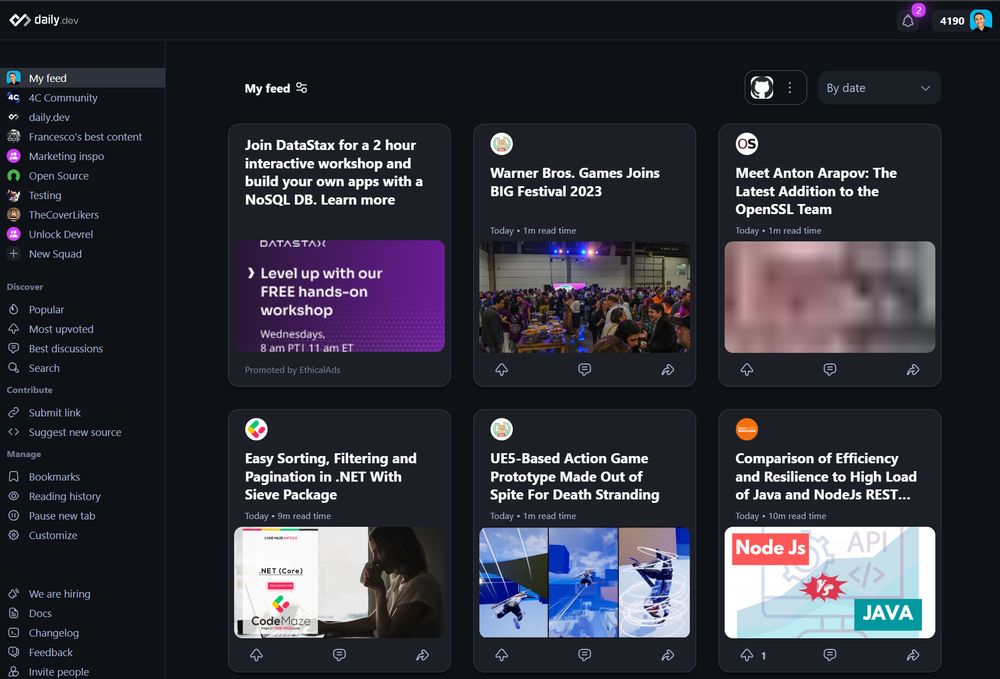The height and width of the screenshot is (679, 1000).
Task: Open the user profile avatar
Action: tap(981, 20)
